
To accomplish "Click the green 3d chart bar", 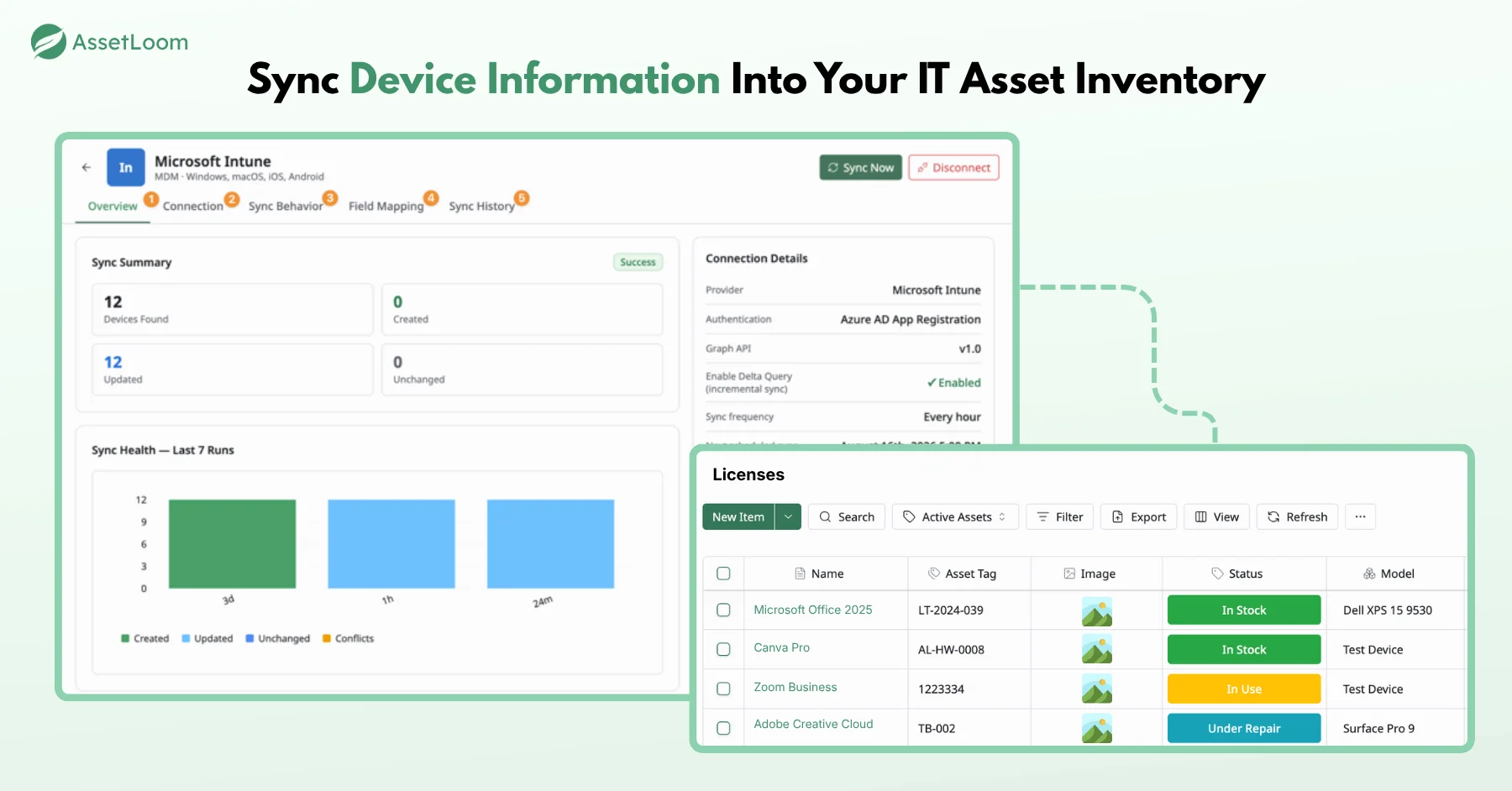I will 232,544.
